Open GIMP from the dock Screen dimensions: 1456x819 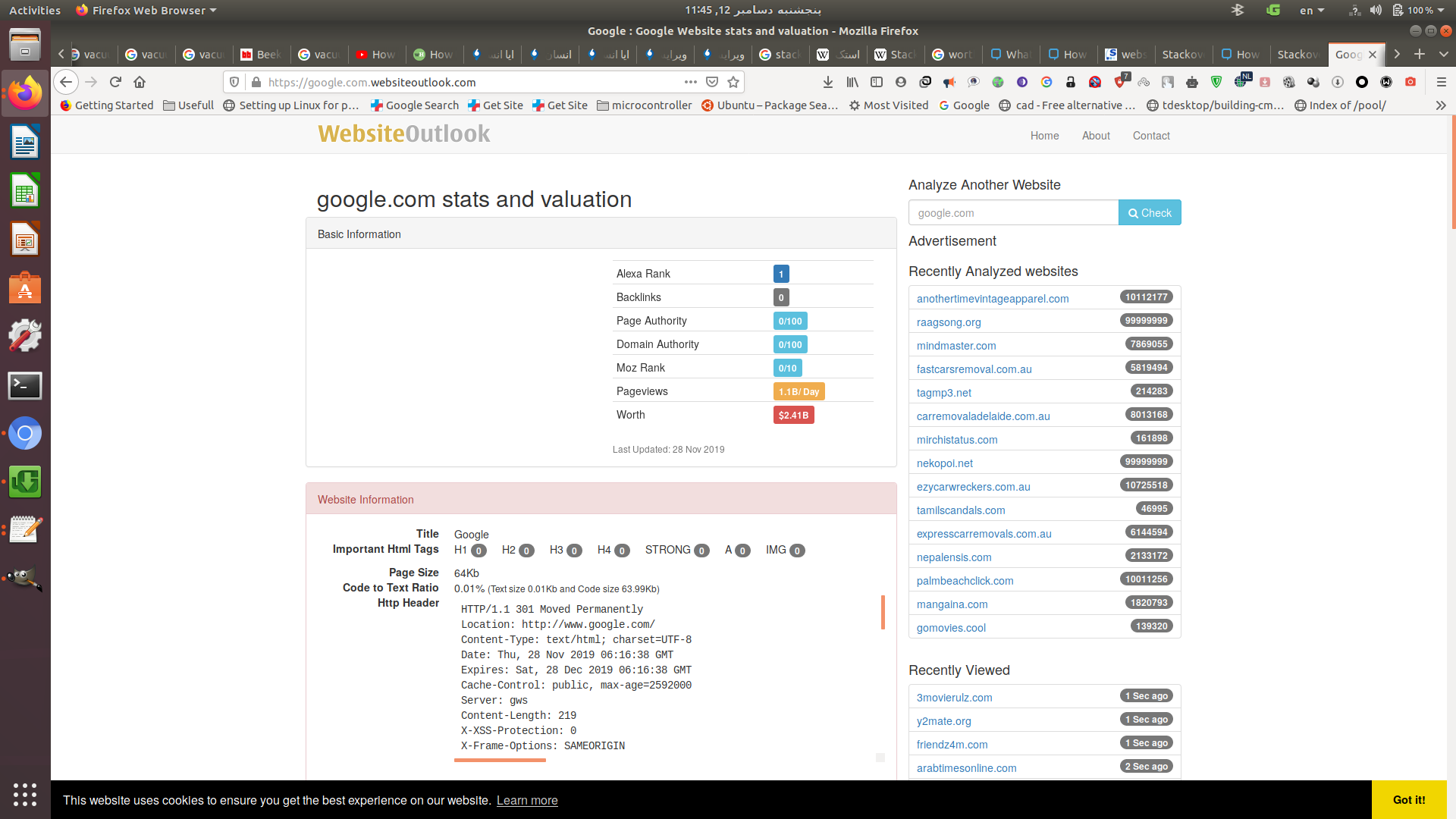pyautogui.click(x=25, y=579)
